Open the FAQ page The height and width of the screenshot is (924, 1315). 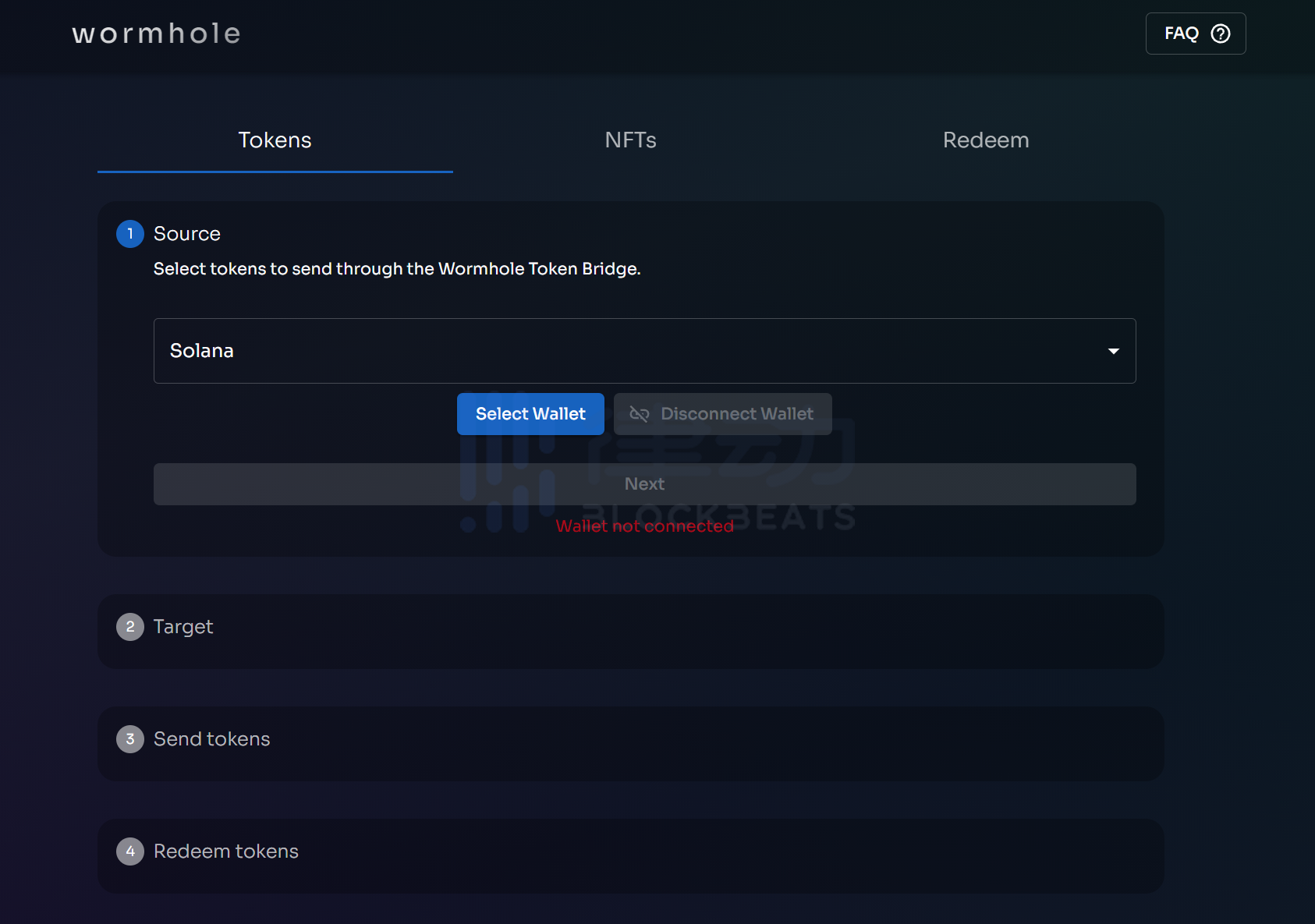(1182, 34)
